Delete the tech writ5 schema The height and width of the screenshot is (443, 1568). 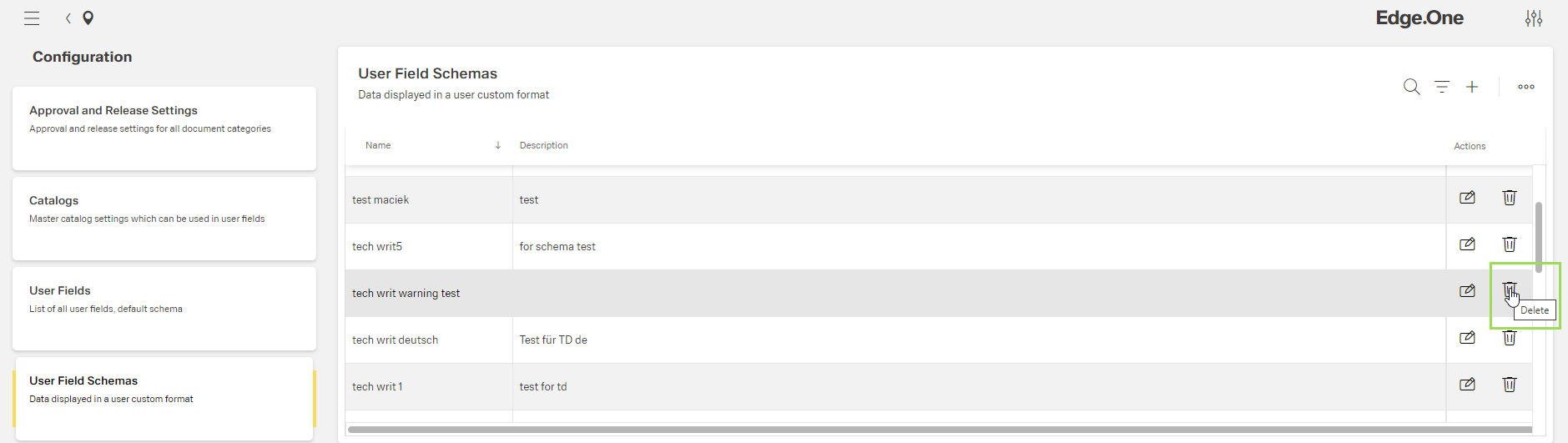tap(1510, 244)
